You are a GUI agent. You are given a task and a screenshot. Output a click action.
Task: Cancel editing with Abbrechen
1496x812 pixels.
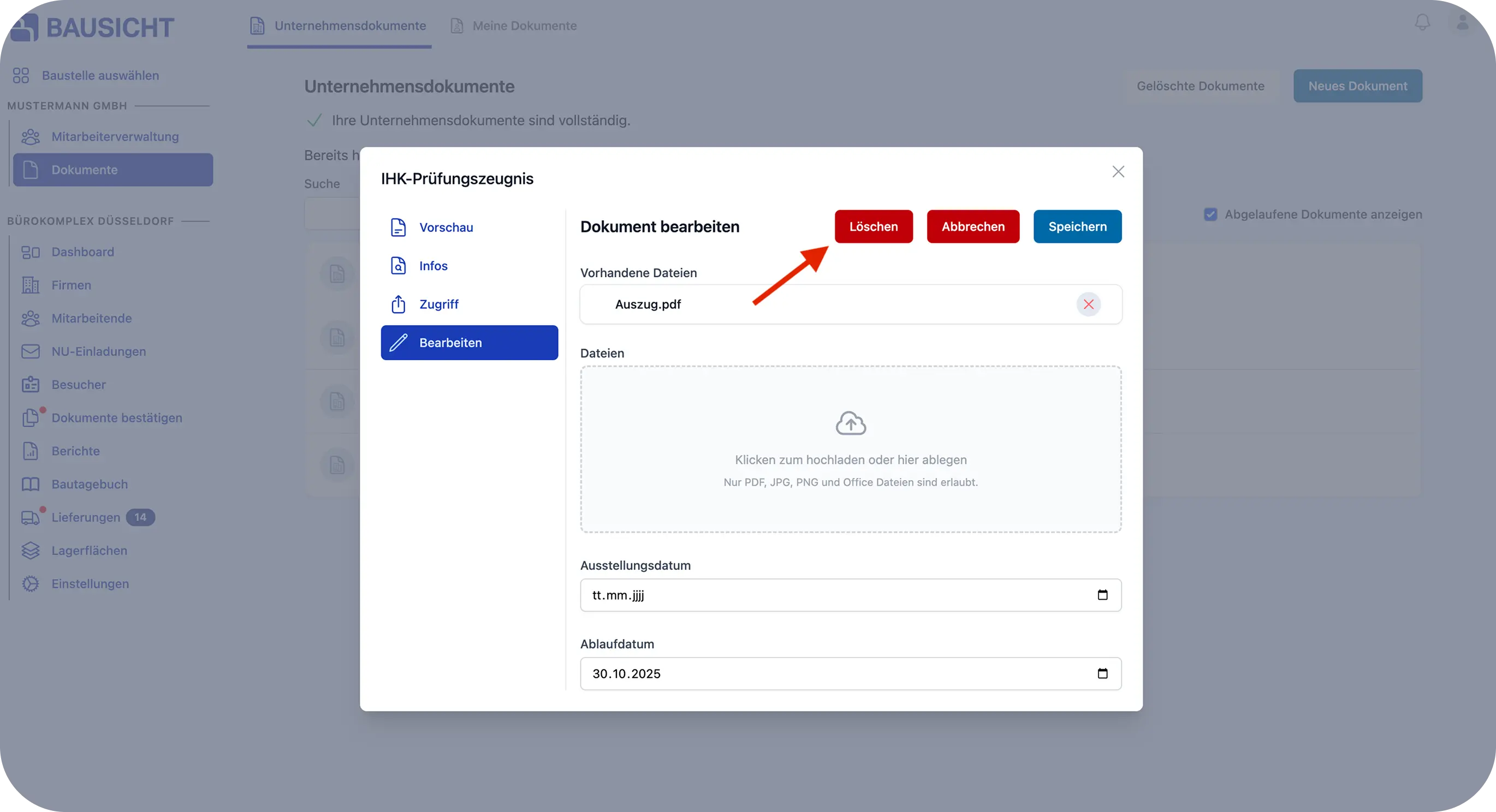973,226
